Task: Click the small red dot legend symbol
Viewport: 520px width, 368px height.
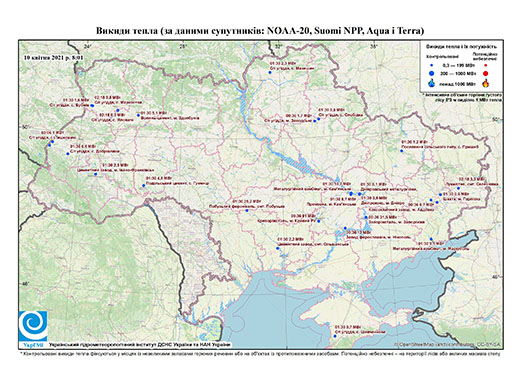Action: [485, 65]
